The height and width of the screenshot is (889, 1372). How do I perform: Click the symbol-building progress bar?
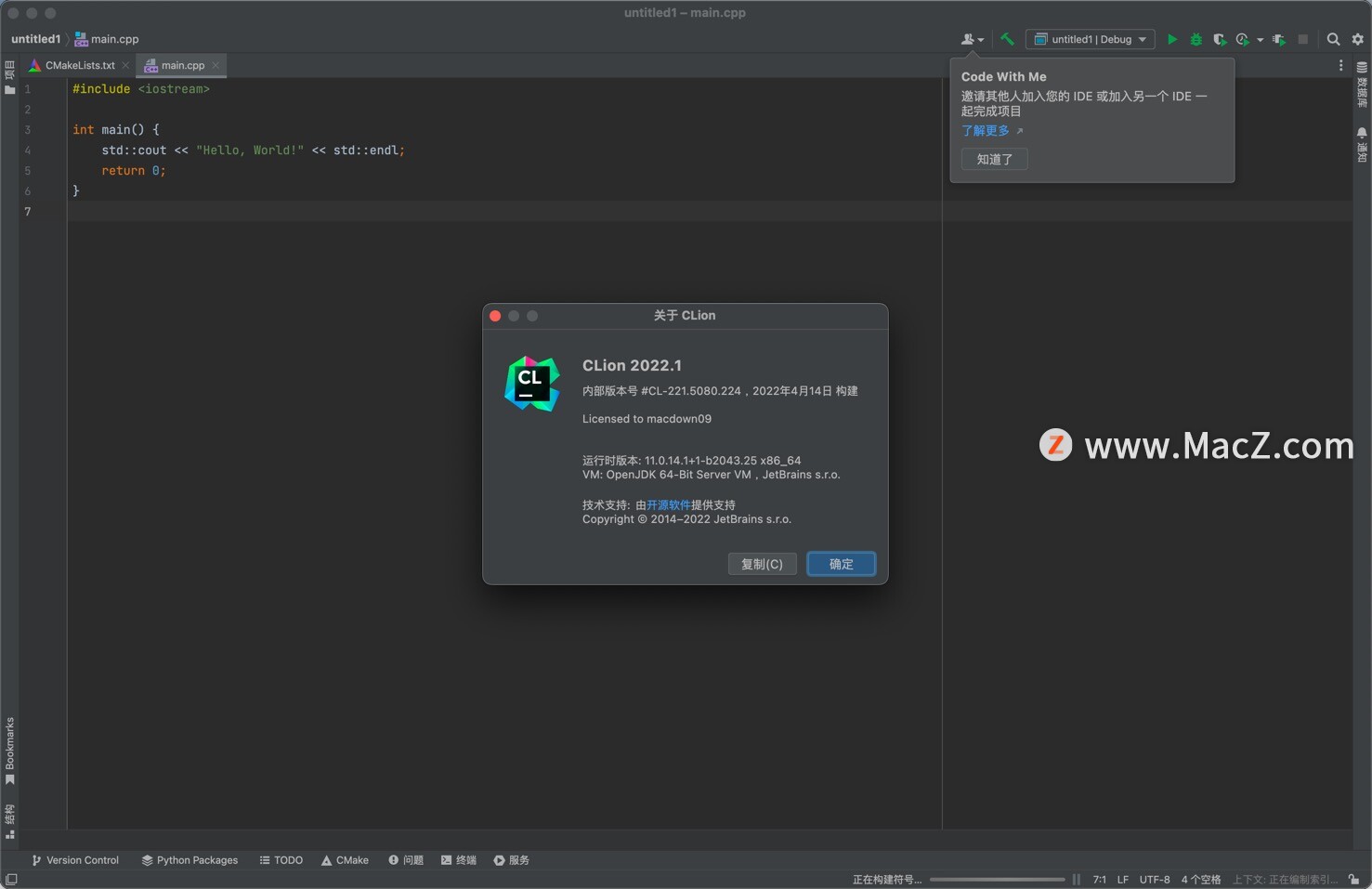[x=997, y=880]
